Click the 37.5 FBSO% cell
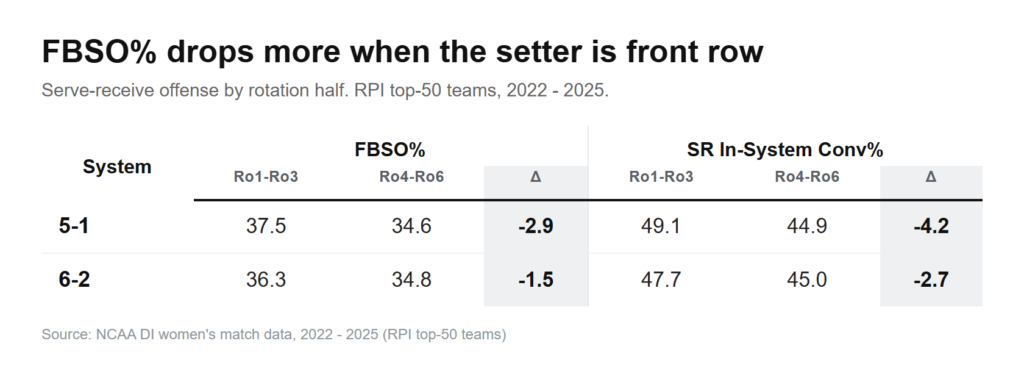1024x371 pixels. pos(266,226)
